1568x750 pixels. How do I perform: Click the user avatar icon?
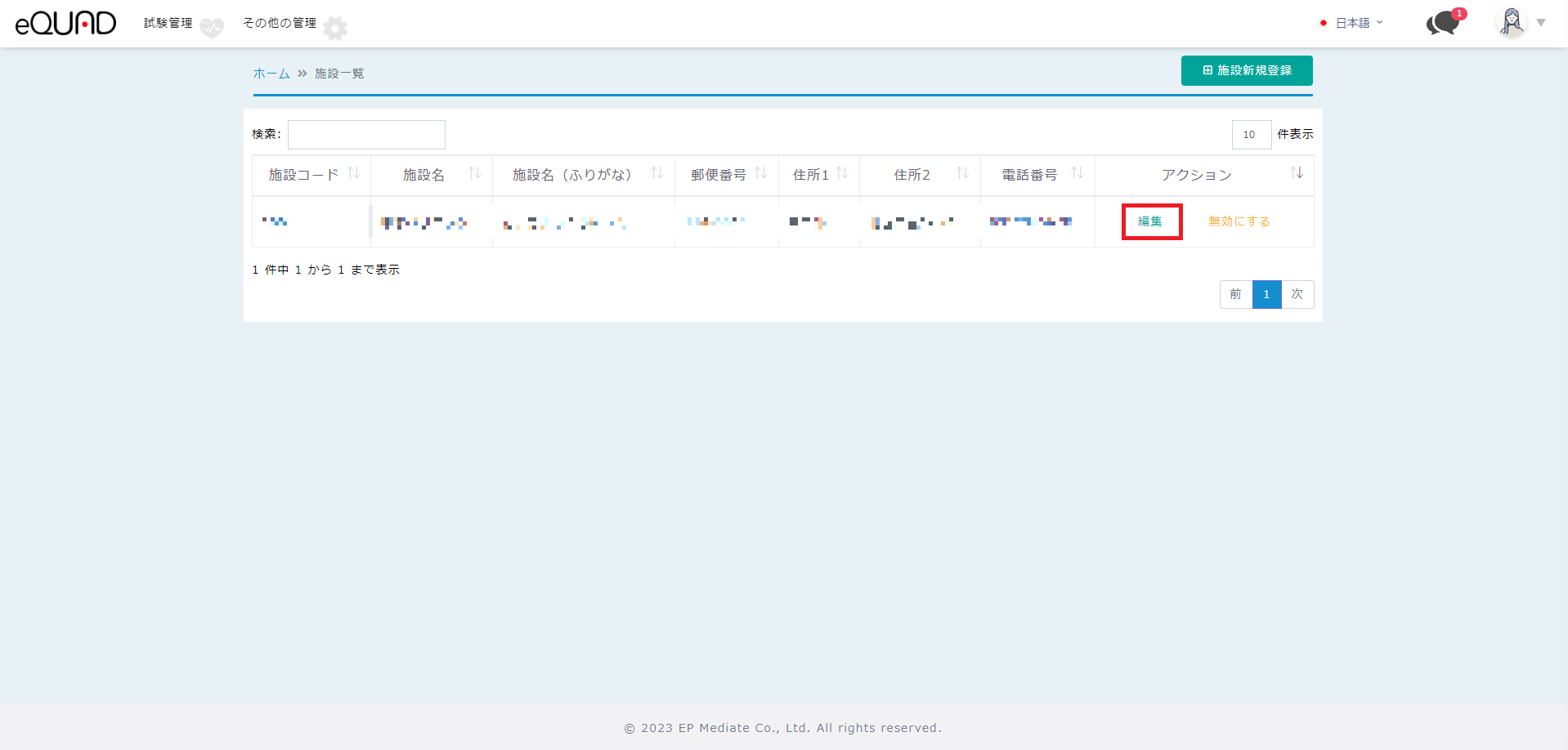1511,22
